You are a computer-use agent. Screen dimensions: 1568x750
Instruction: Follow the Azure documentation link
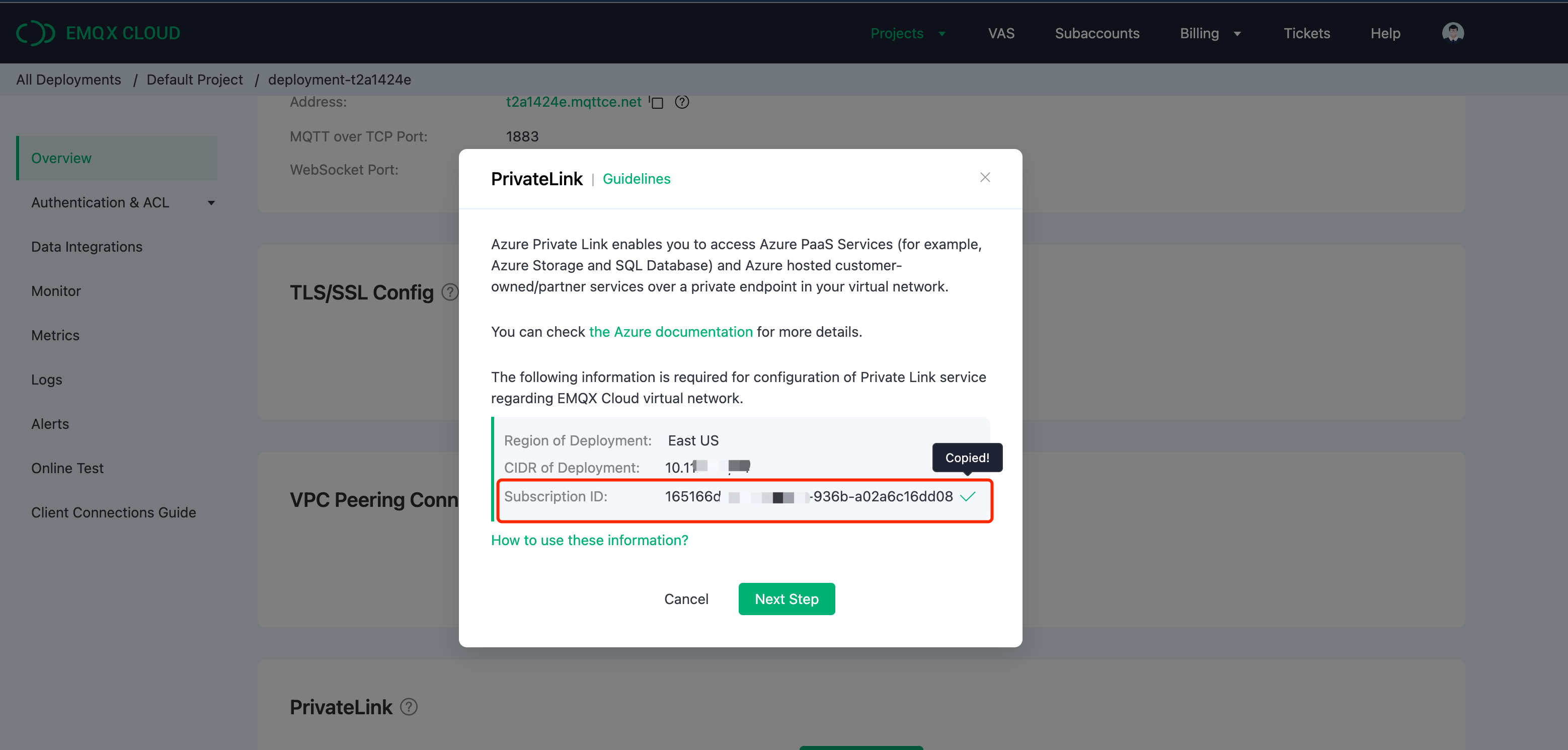tap(671, 332)
